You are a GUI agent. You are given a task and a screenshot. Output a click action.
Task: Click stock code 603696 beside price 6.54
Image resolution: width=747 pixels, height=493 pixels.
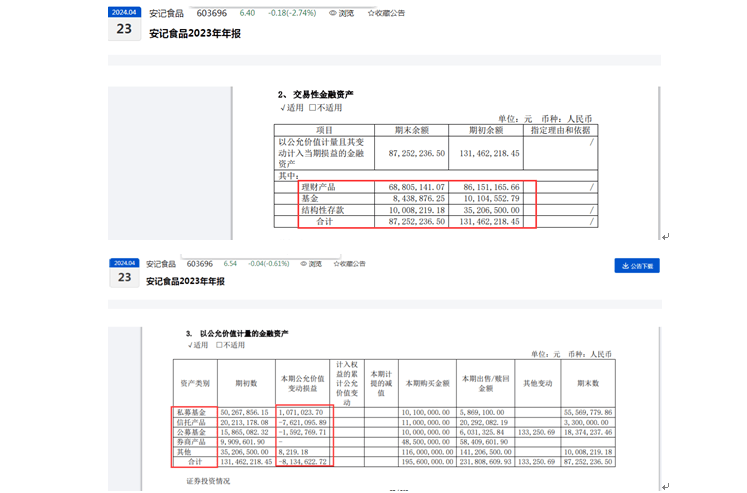200,264
